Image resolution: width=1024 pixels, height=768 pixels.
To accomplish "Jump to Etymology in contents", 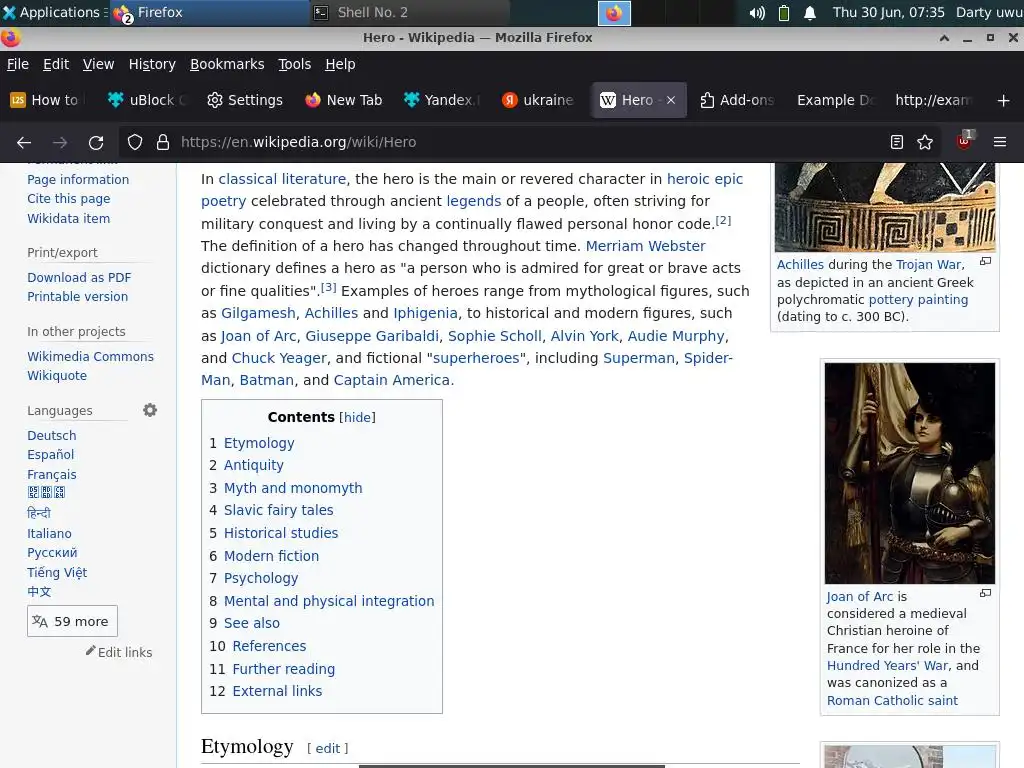I will point(259,443).
